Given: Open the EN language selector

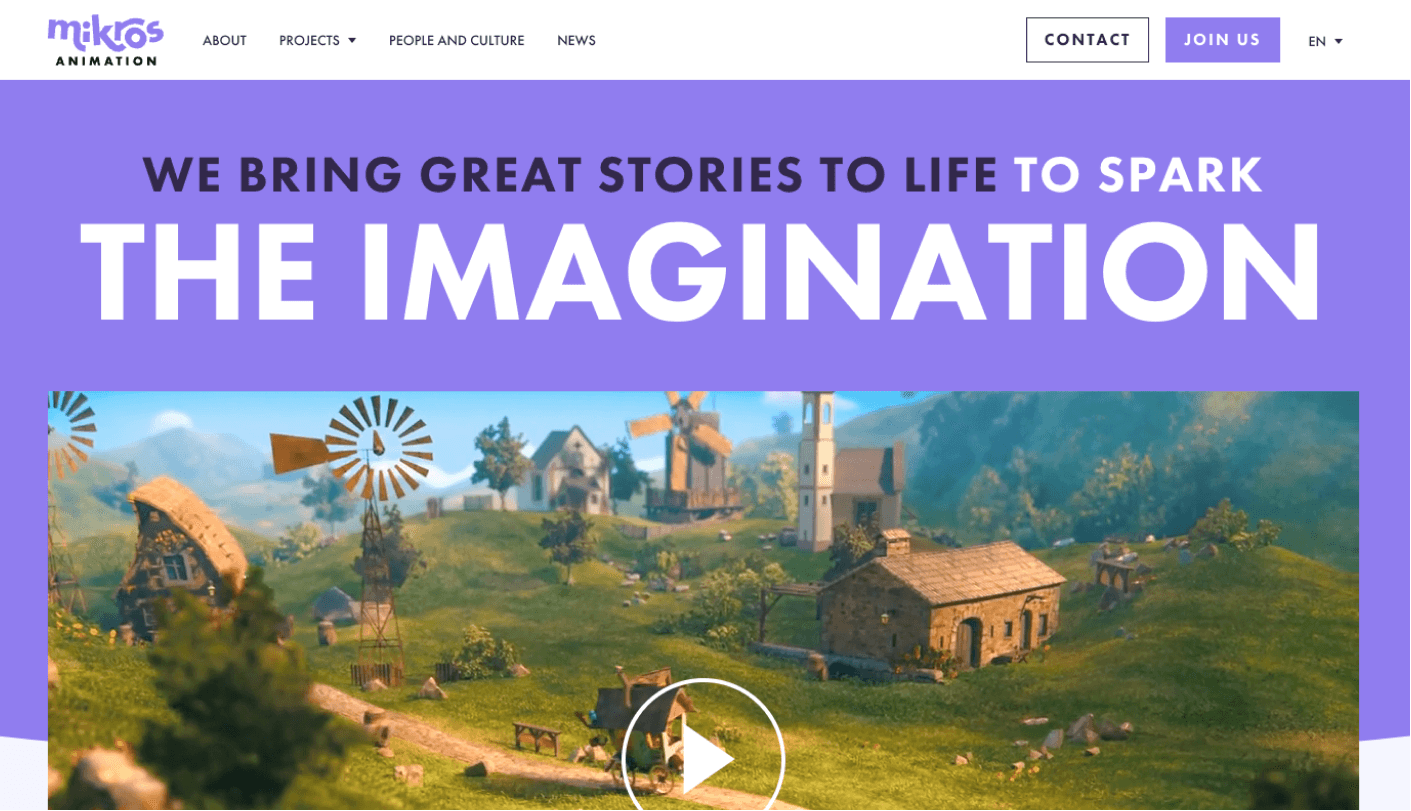Looking at the screenshot, I should click(x=1325, y=41).
